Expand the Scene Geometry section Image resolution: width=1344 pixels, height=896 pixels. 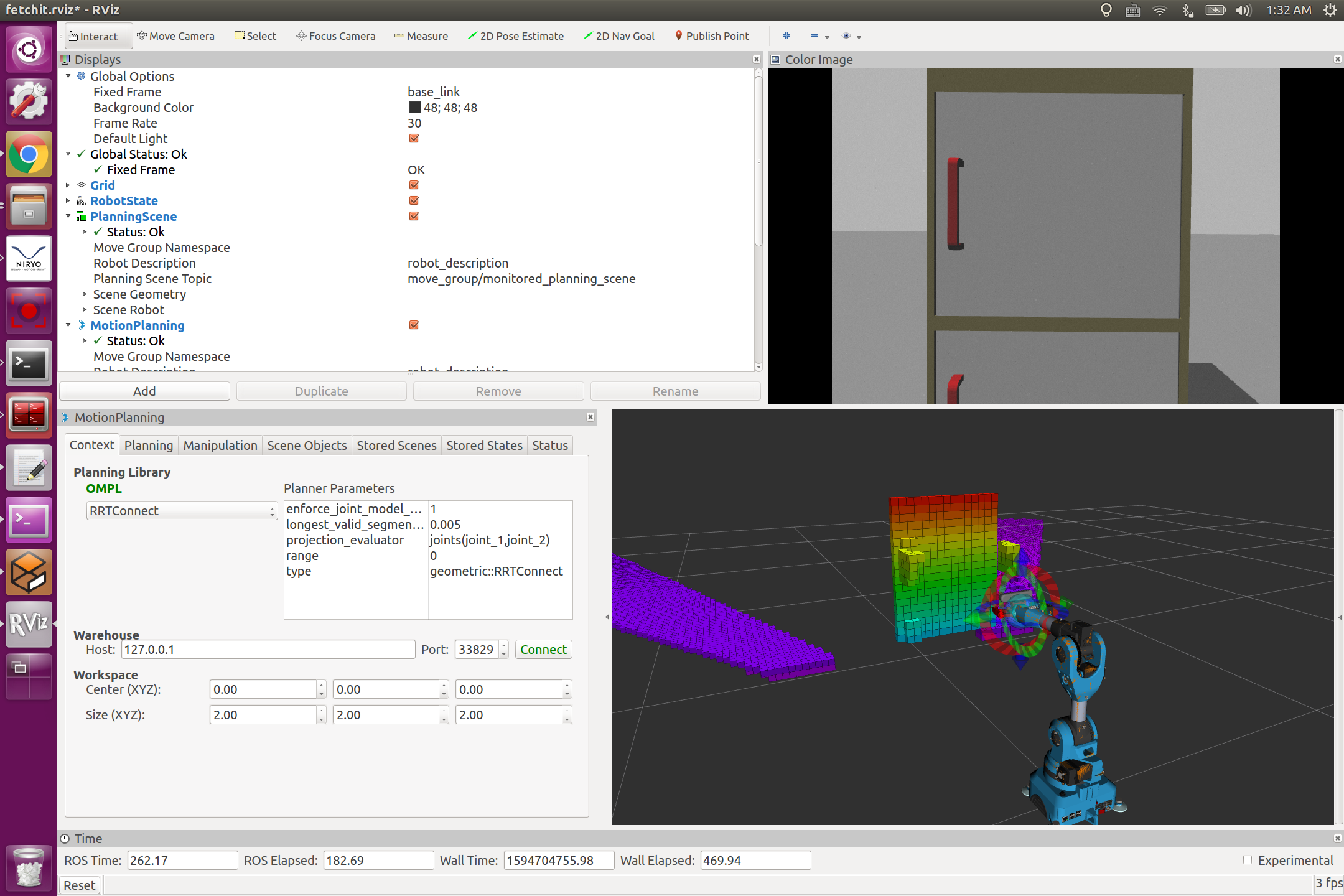coord(85,294)
